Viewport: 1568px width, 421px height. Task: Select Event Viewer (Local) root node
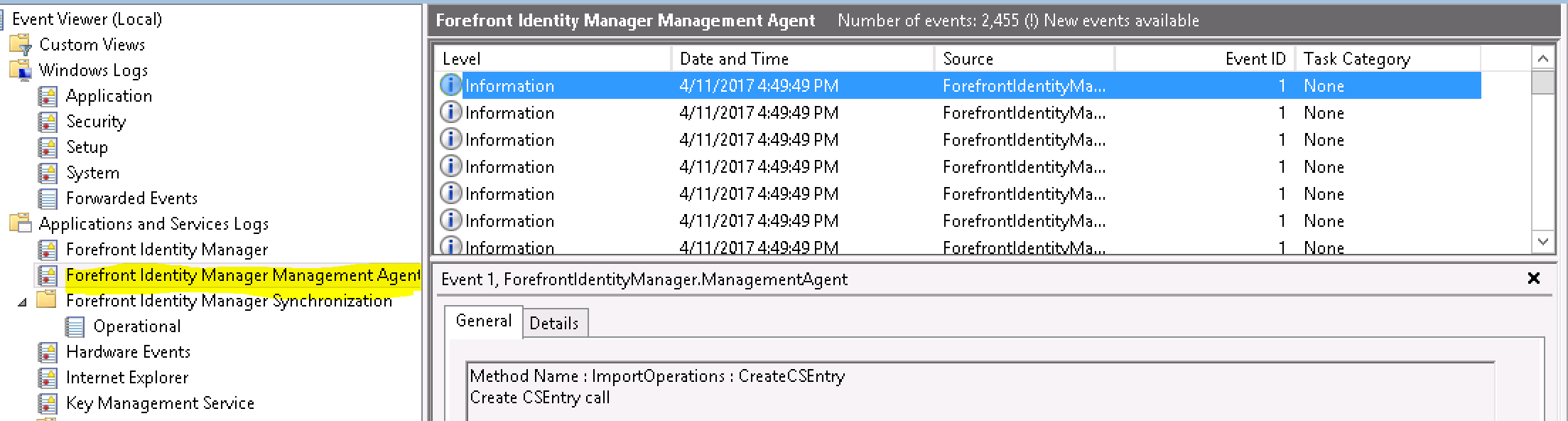tap(87, 19)
